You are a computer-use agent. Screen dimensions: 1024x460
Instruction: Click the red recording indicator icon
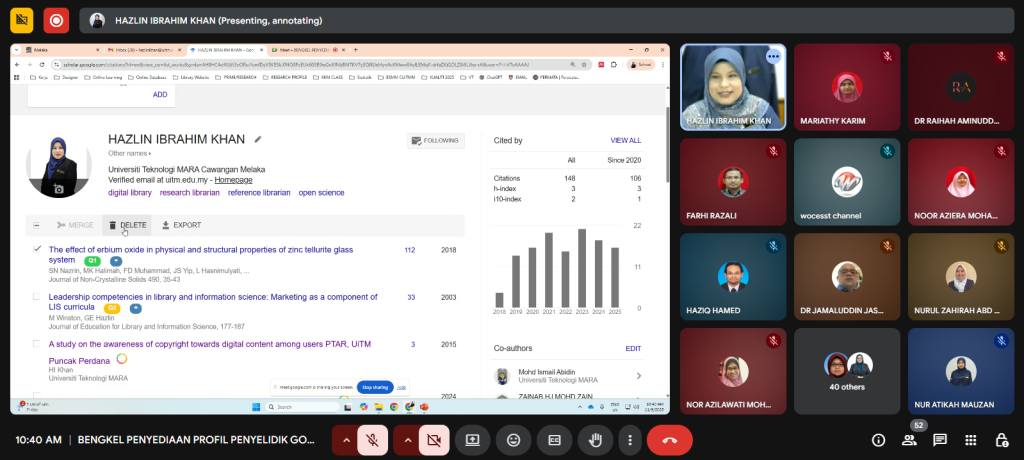click(x=56, y=20)
